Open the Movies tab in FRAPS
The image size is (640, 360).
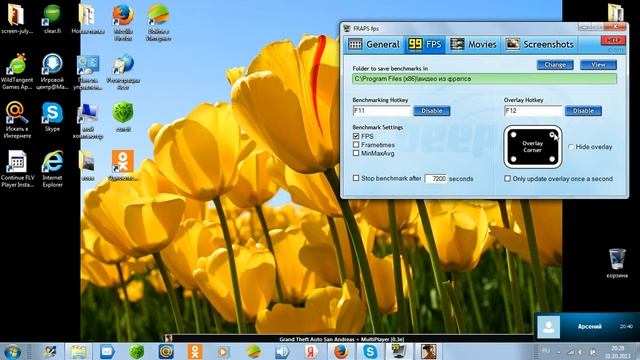click(473, 44)
